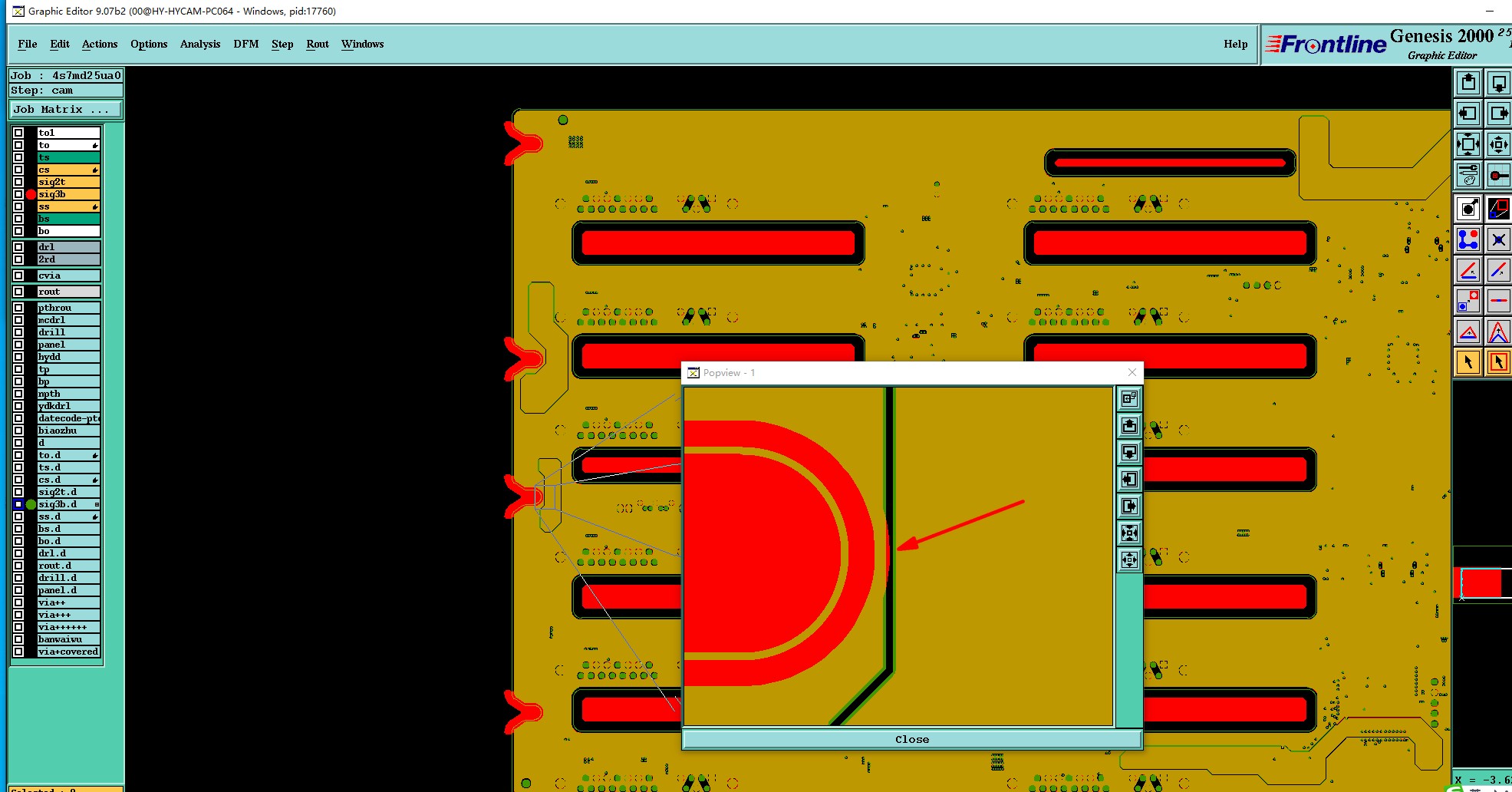Image resolution: width=1512 pixels, height=792 pixels.
Task: Click the blue-to-red square copy tool
Action: (x=1468, y=301)
